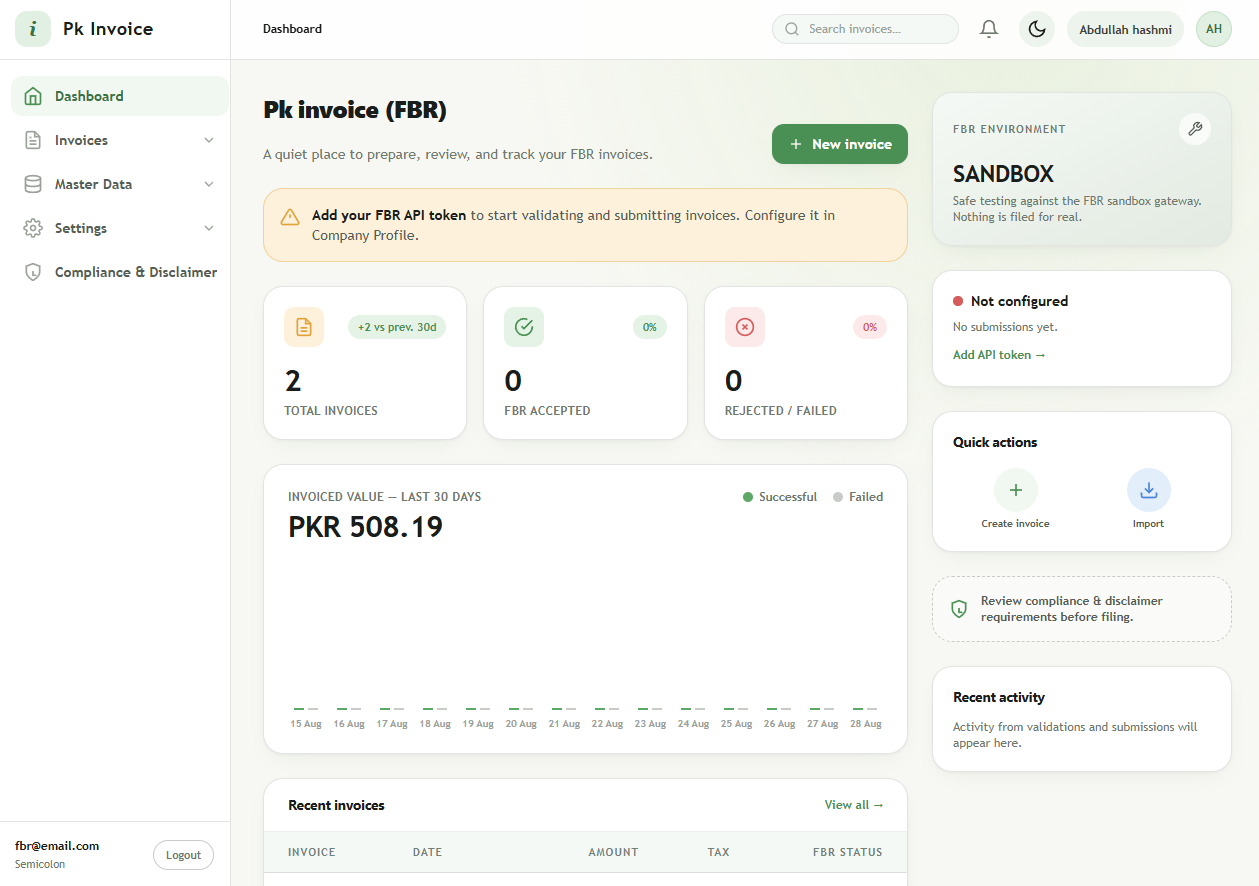Click the TAX column header
The image size is (1259, 886).
click(x=719, y=852)
